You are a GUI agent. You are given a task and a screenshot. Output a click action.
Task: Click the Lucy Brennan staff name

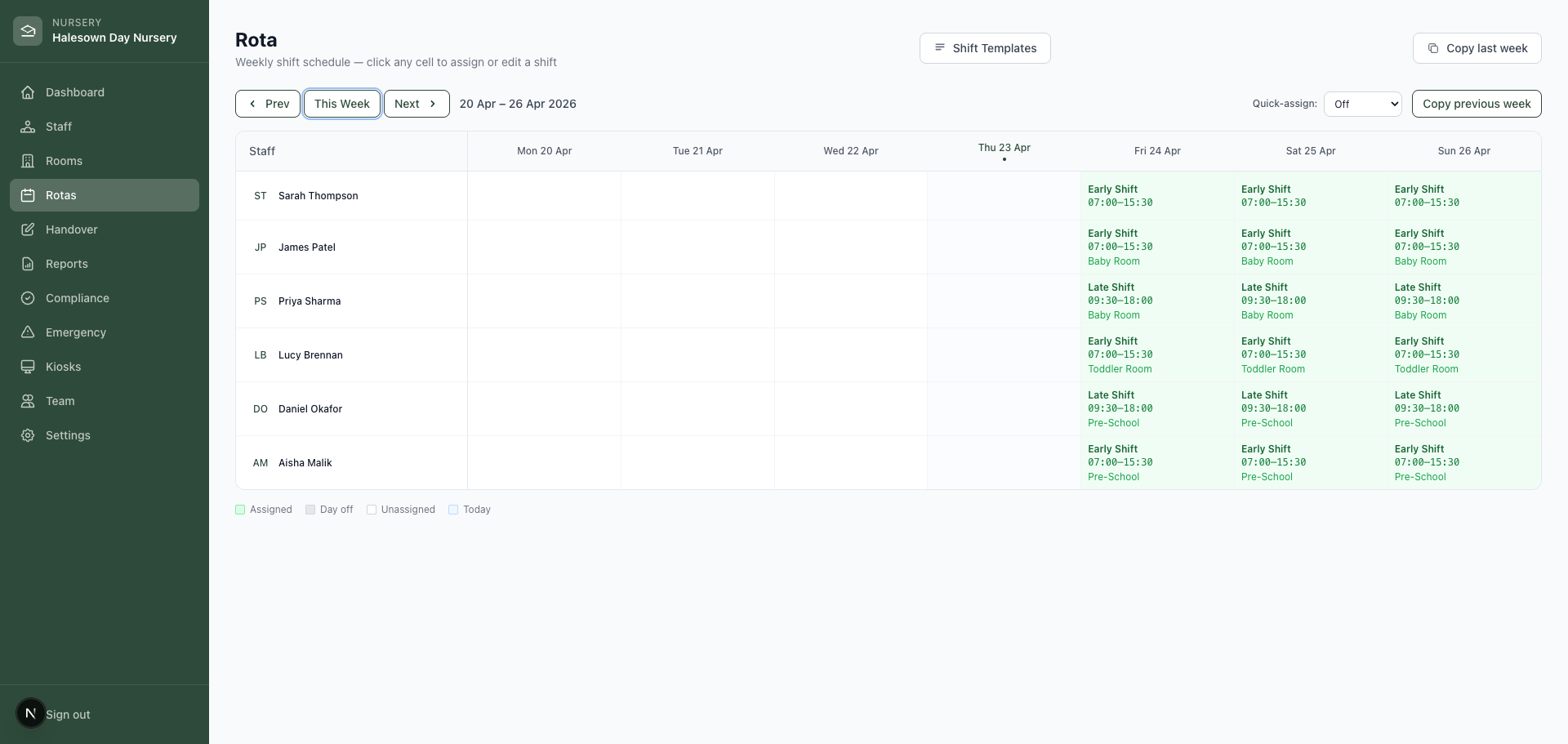[310, 355]
